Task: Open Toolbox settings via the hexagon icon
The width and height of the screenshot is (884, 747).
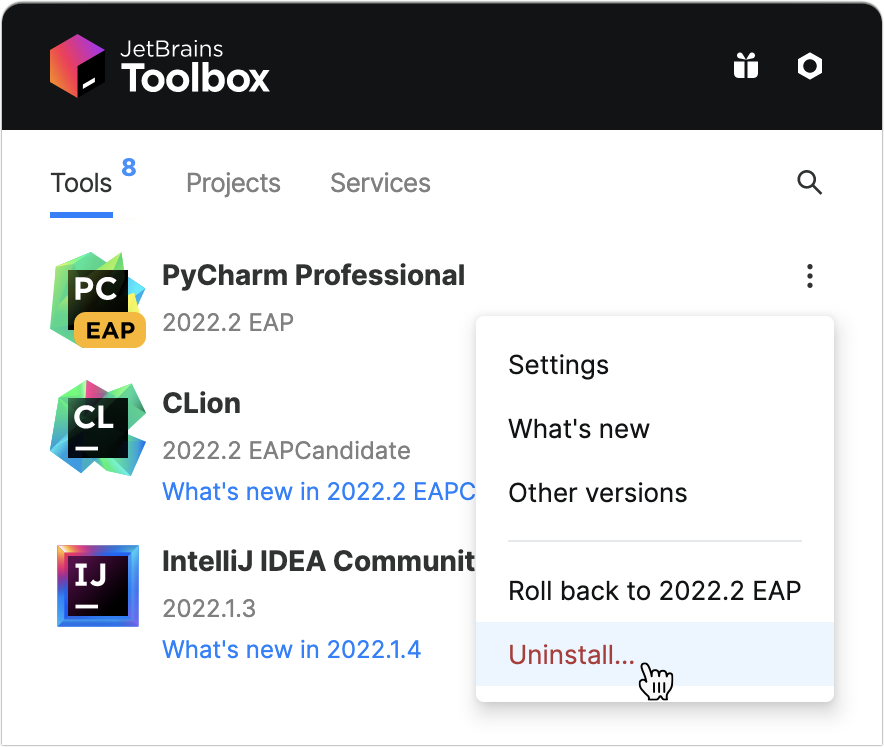Action: [810, 65]
